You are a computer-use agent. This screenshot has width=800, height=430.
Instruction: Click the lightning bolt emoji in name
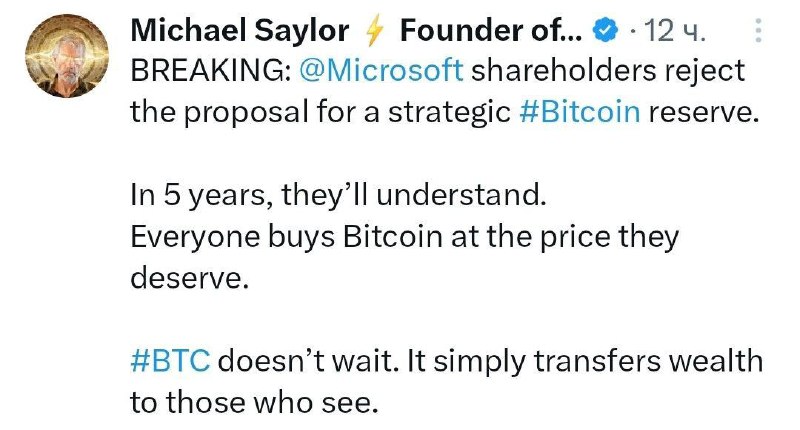(375, 31)
